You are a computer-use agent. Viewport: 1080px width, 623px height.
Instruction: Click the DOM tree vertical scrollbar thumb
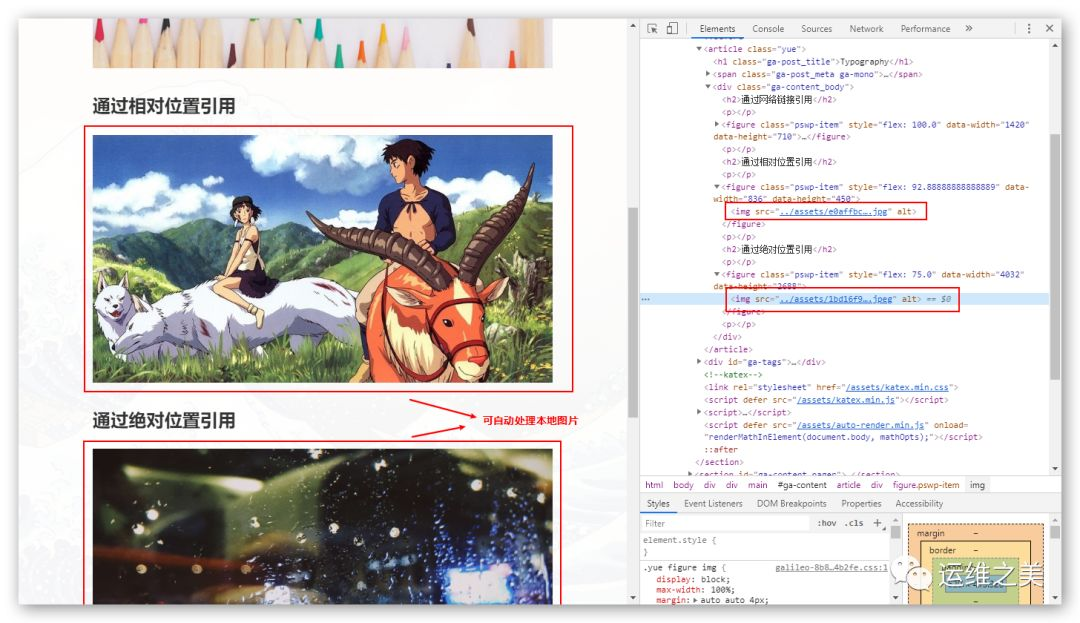1055,256
